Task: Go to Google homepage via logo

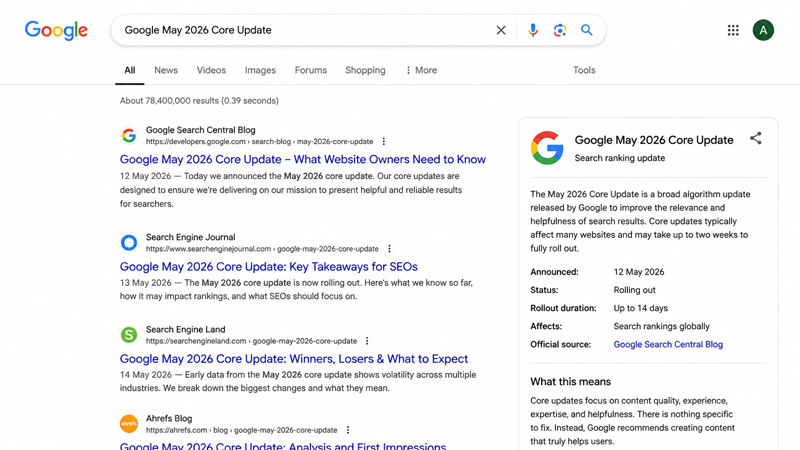Action: [56, 31]
